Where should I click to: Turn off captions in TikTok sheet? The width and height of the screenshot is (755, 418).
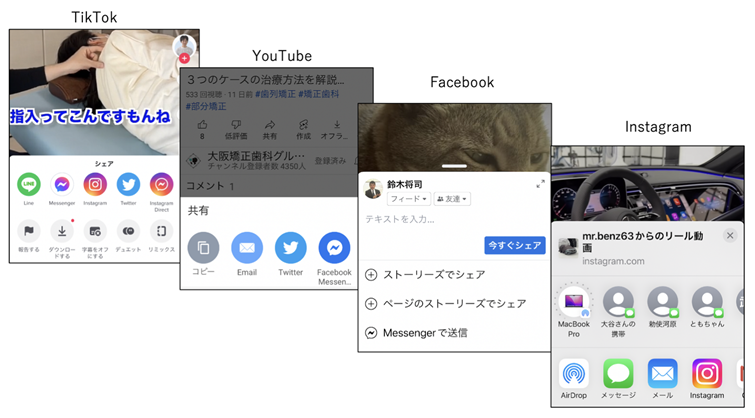point(95,232)
